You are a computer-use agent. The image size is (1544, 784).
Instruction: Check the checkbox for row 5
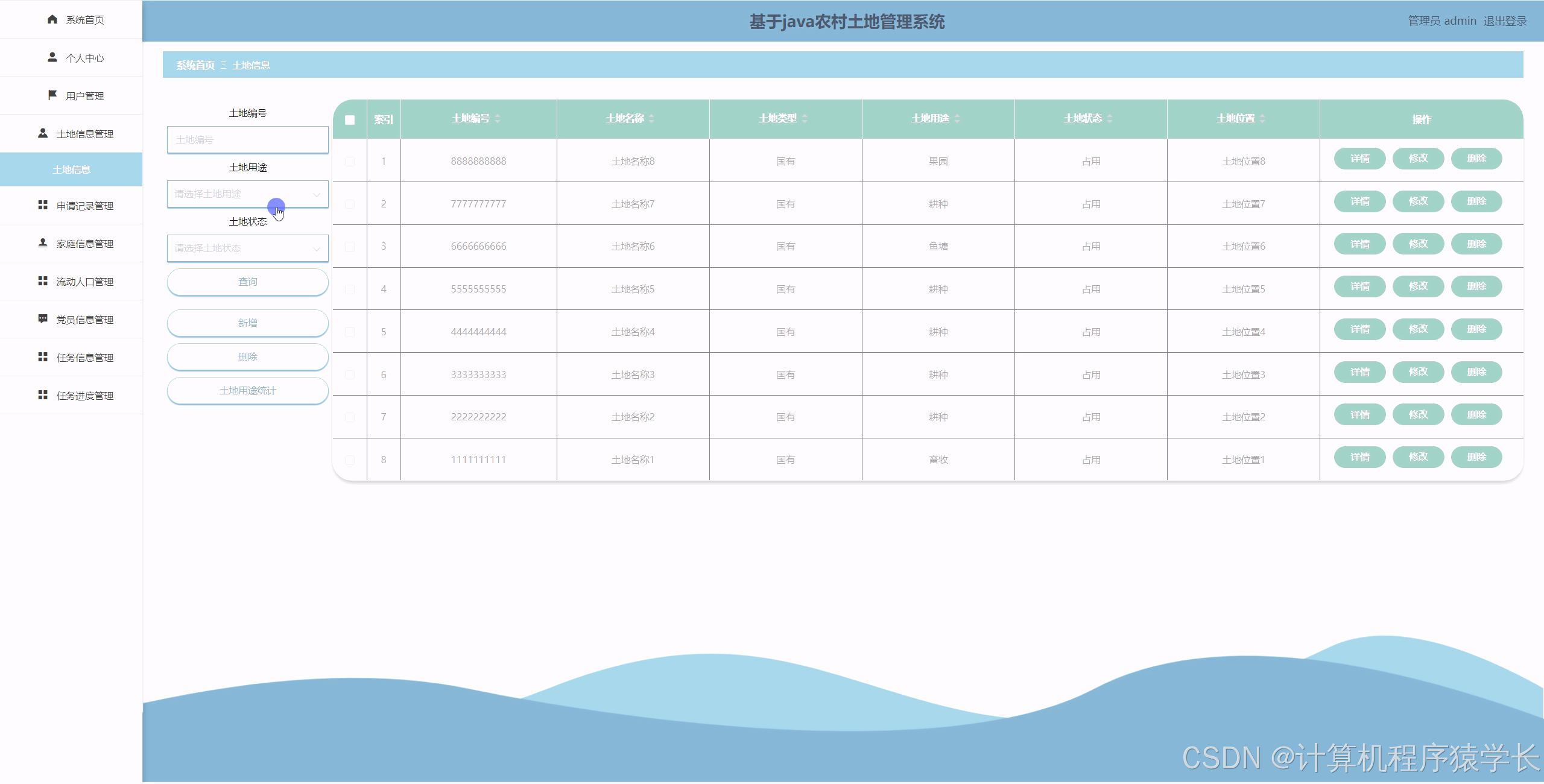[350, 332]
